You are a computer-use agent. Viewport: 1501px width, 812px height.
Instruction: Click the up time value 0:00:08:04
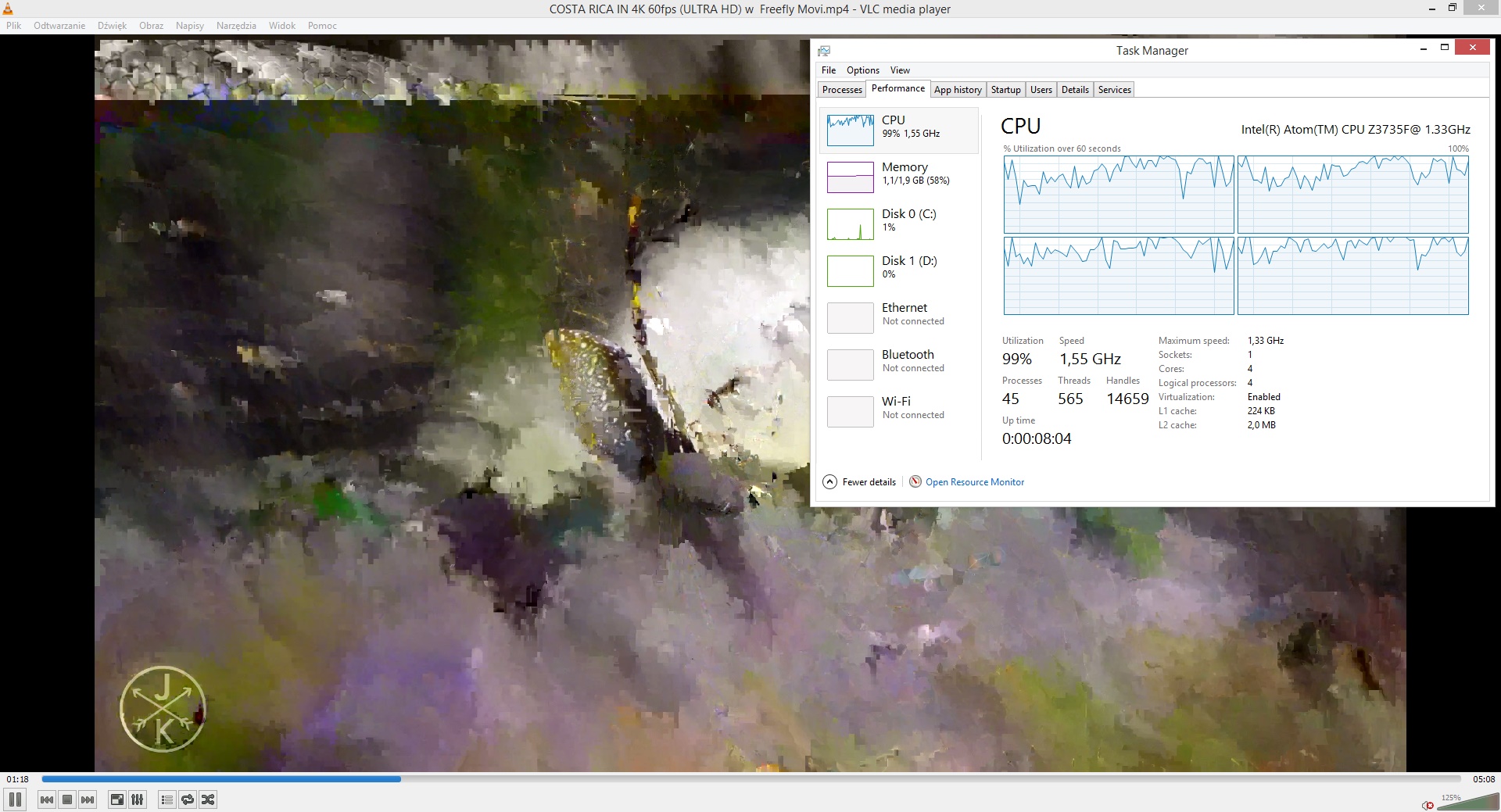(1037, 438)
